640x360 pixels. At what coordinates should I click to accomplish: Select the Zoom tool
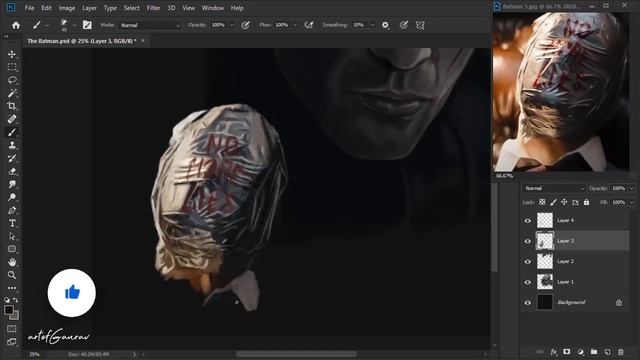coord(12,275)
